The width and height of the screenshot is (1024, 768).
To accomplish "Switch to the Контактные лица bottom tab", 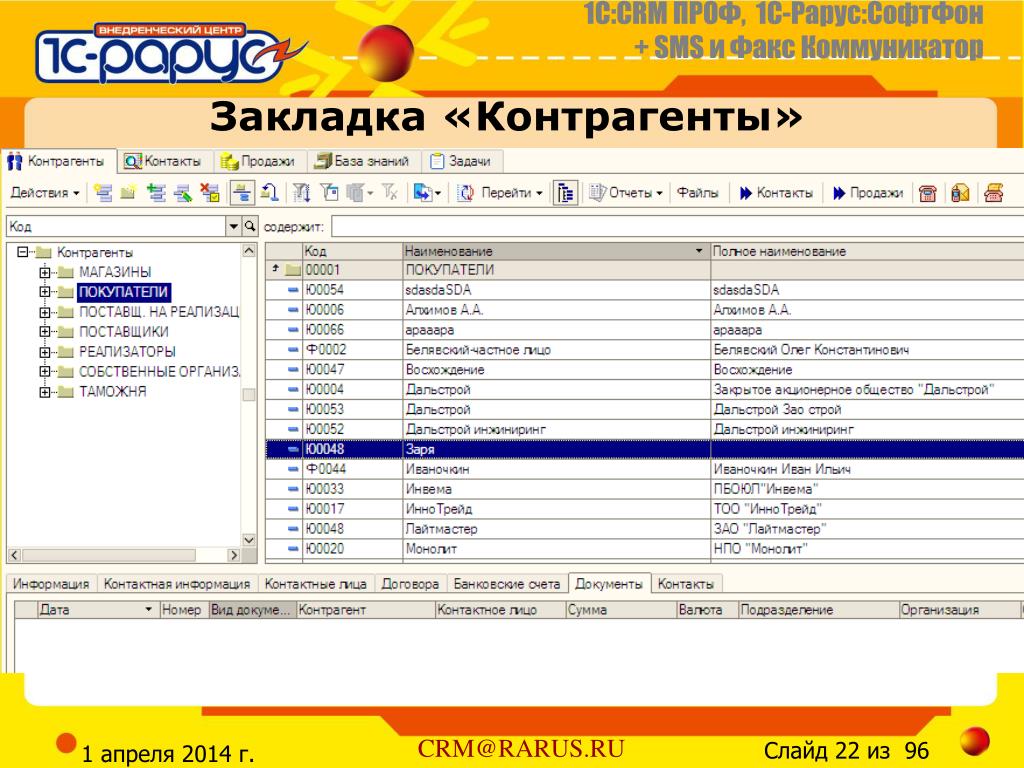I will [x=315, y=584].
